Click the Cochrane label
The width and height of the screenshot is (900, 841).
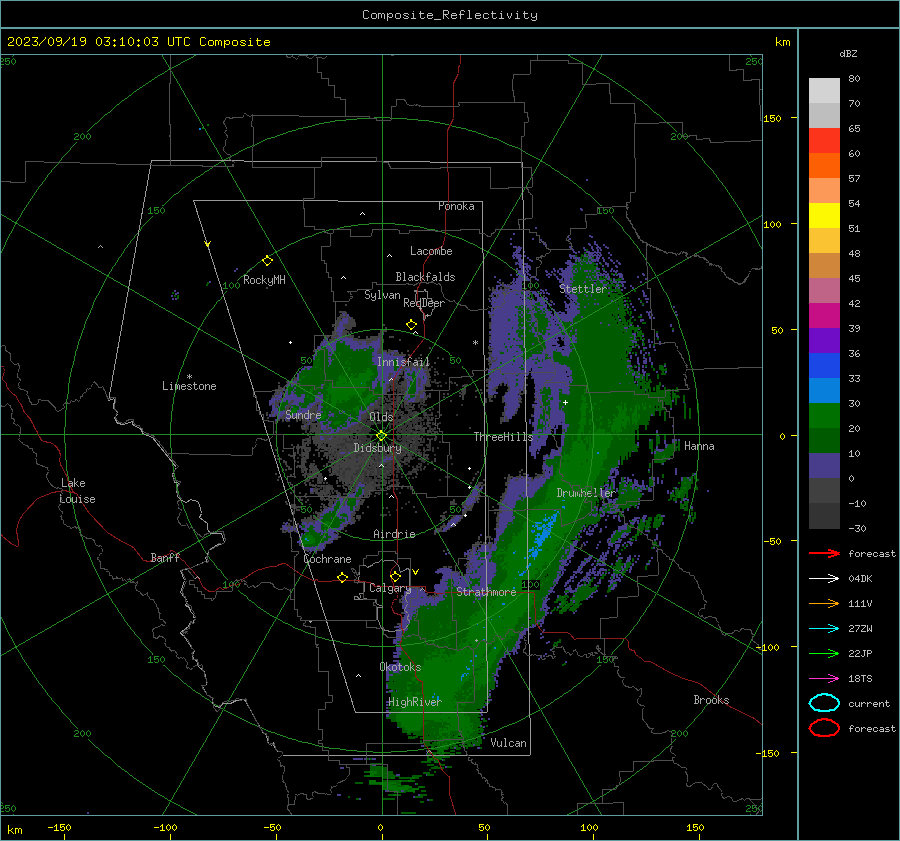click(327, 559)
